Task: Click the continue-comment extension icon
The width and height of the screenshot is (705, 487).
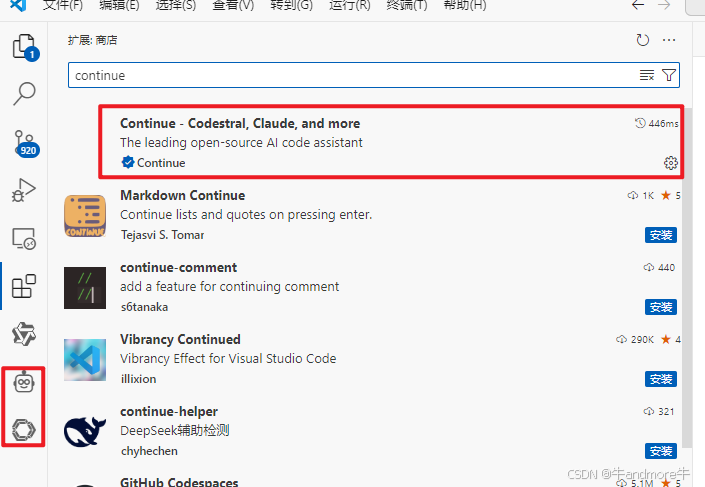Action: pos(85,288)
